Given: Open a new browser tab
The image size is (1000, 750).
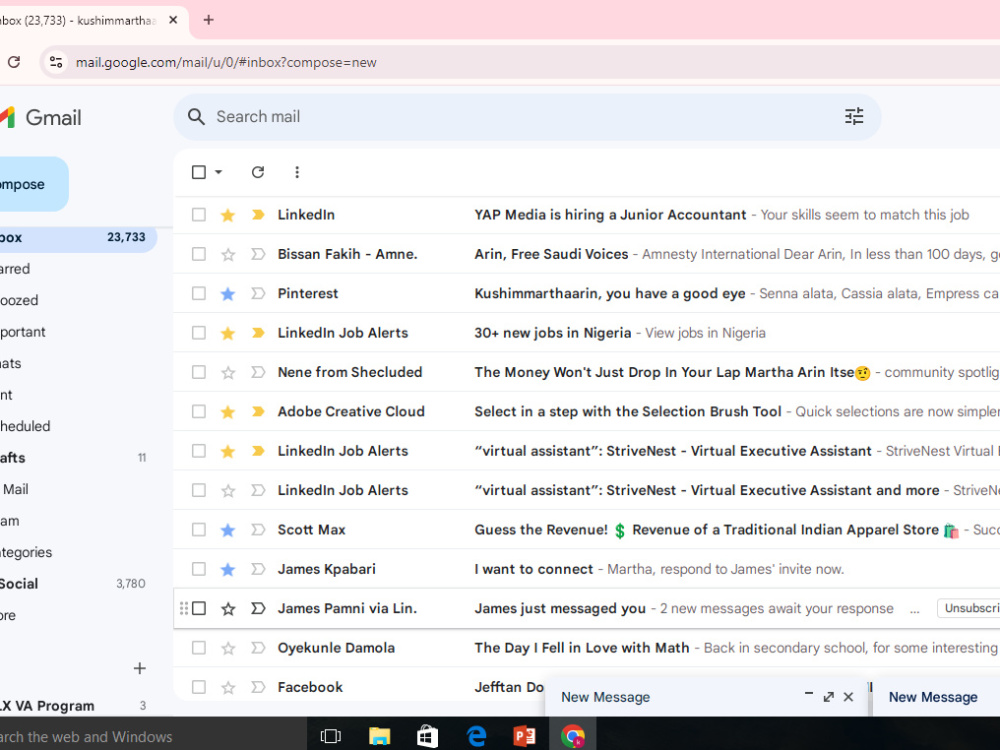Looking at the screenshot, I should pos(209,20).
